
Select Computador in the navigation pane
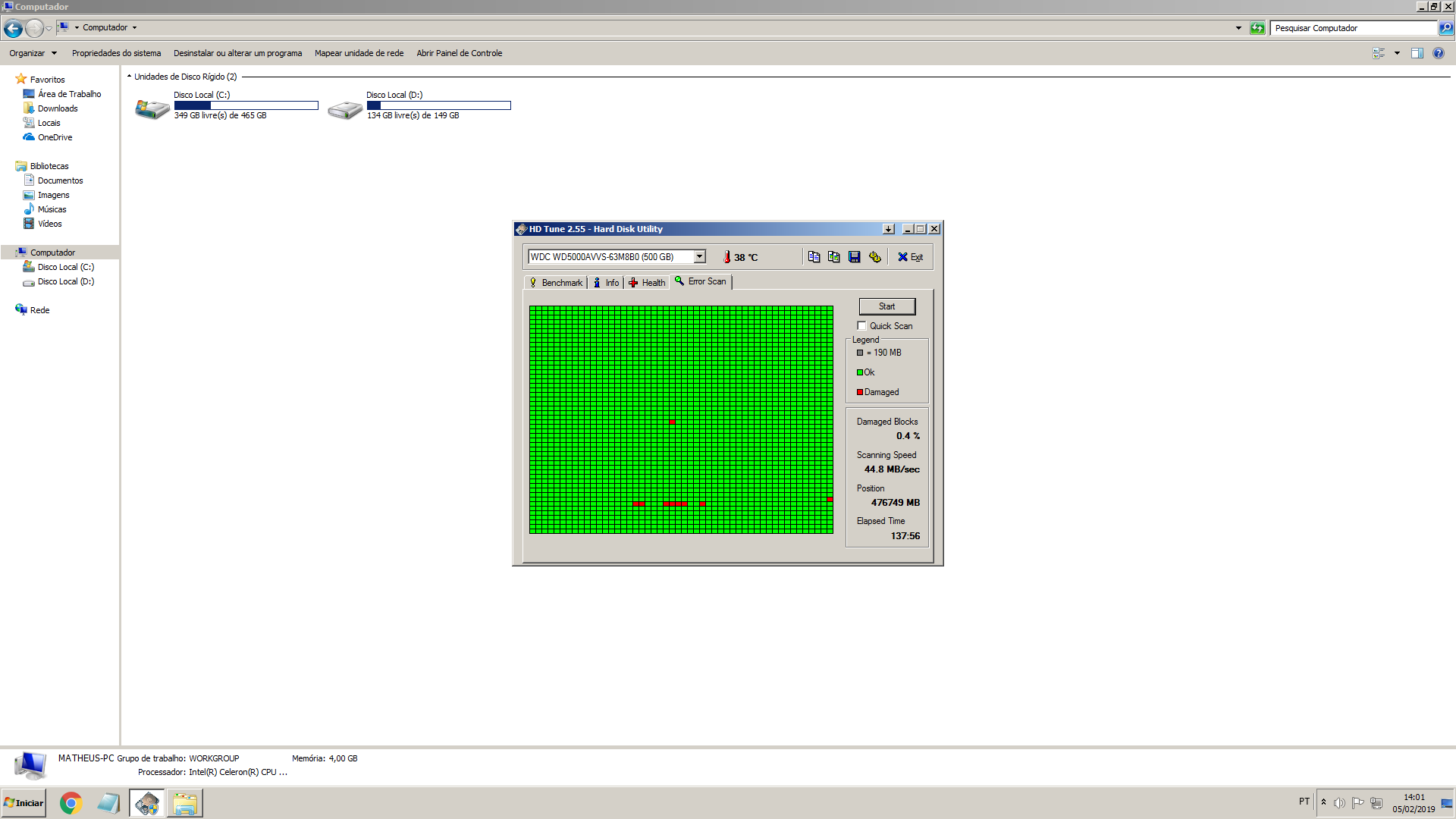(52, 253)
